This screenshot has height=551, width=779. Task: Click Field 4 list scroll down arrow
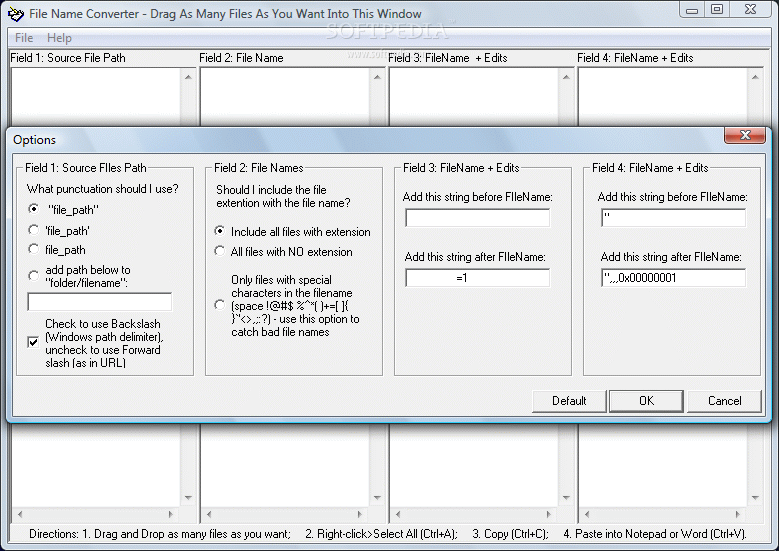click(755, 497)
